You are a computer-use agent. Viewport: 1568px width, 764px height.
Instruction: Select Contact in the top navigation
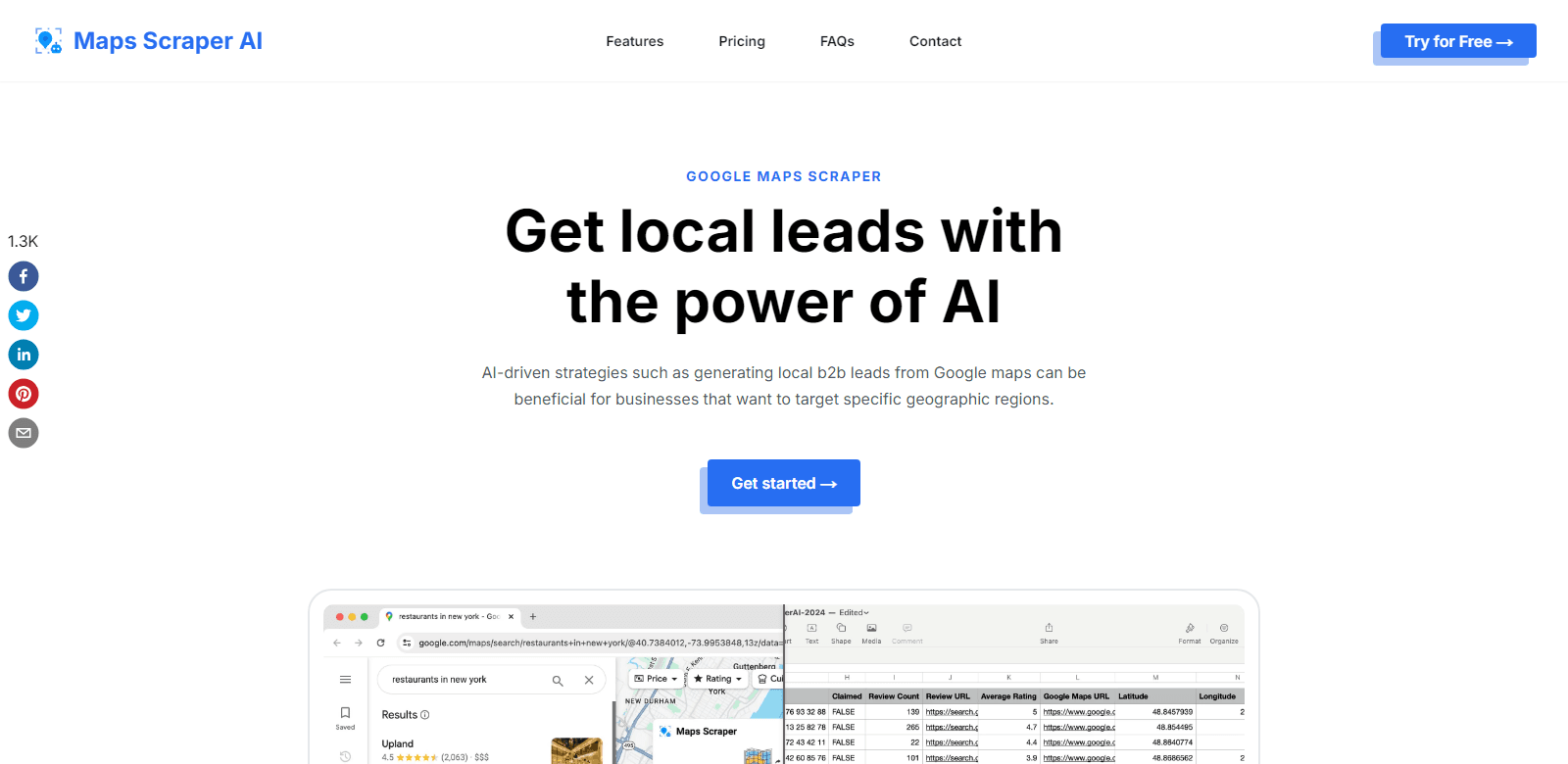pyautogui.click(x=935, y=41)
